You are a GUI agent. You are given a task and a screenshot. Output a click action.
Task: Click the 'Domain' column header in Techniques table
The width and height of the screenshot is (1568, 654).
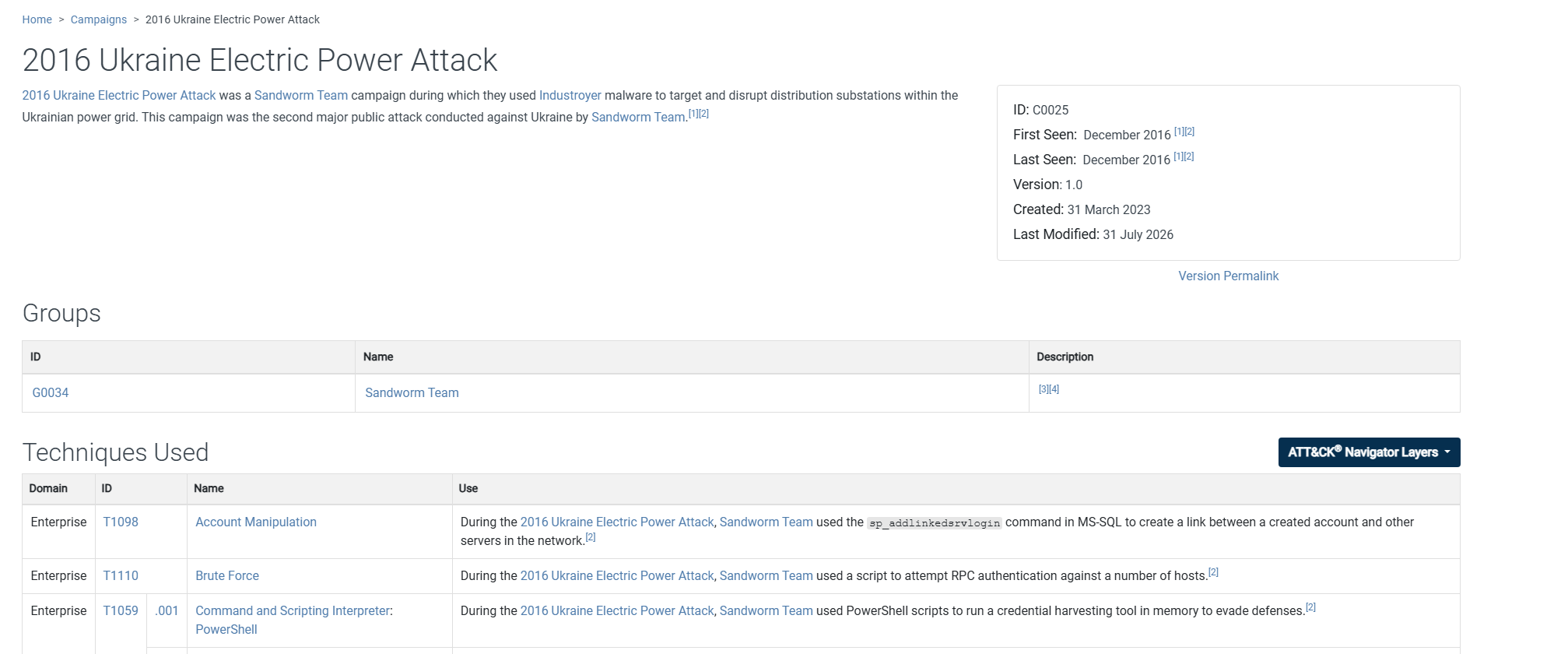click(48, 488)
